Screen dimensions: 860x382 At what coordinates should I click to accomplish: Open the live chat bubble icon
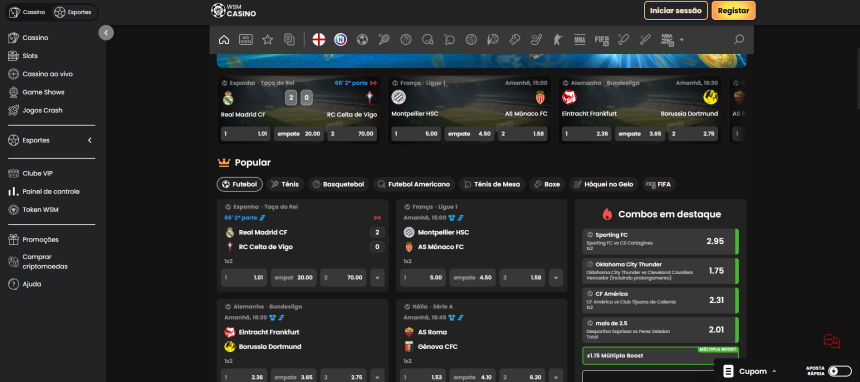831,341
